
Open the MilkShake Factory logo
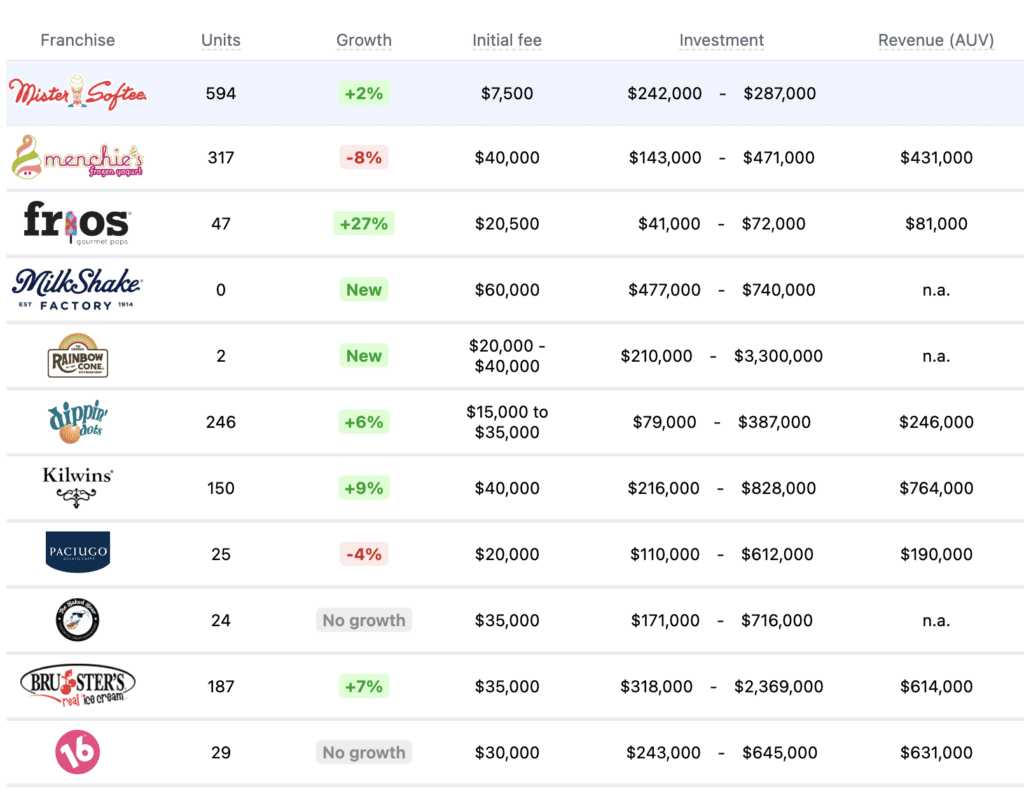[77, 289]
